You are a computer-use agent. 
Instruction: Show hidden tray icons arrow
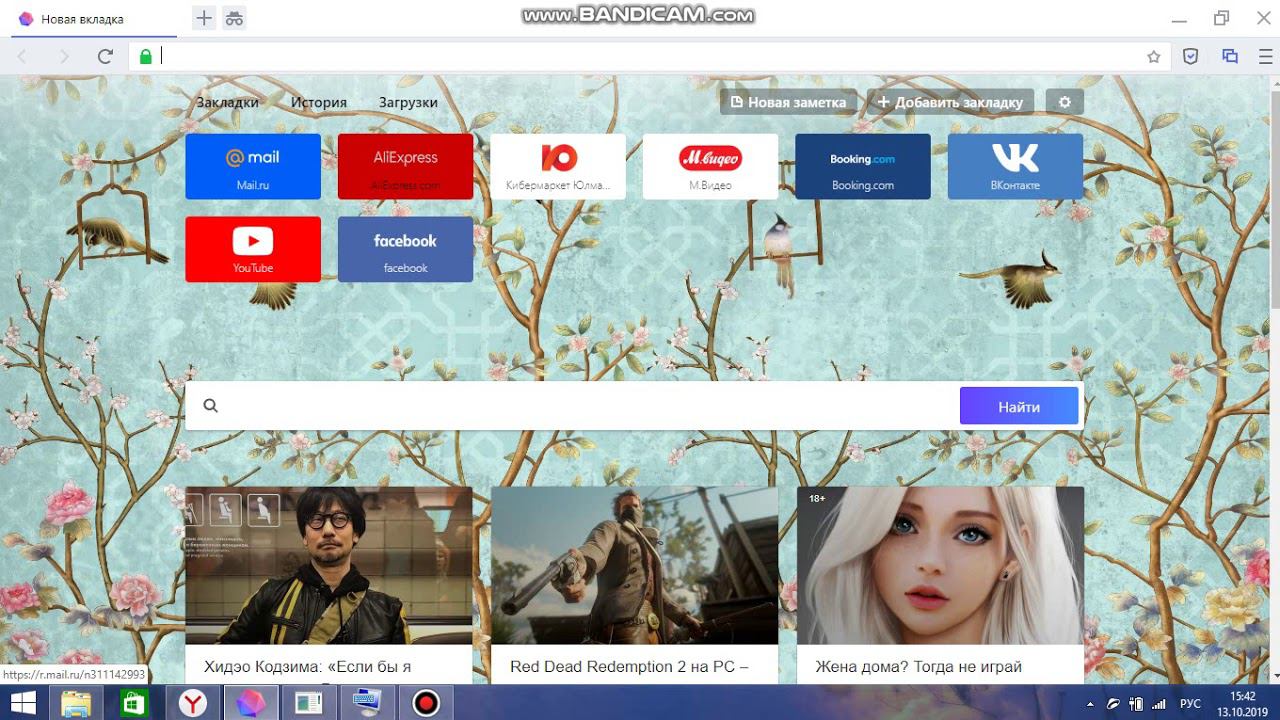point(1091,704)
